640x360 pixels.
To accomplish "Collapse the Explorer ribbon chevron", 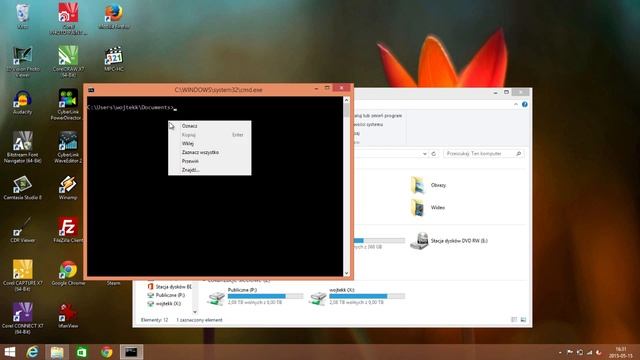I will pos(516,104).
